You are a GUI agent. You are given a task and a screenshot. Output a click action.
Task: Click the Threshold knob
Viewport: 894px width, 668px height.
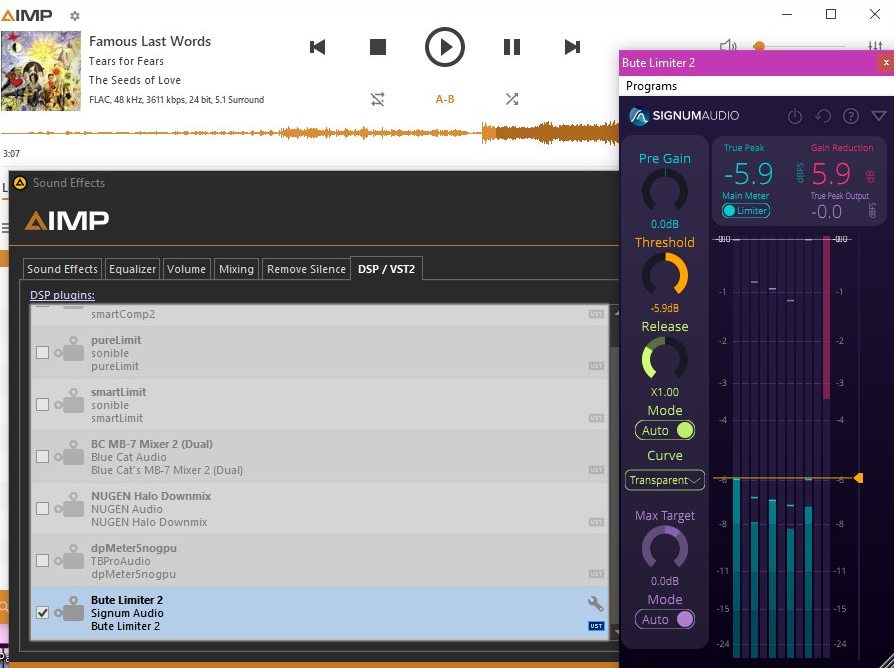point(665,275)
